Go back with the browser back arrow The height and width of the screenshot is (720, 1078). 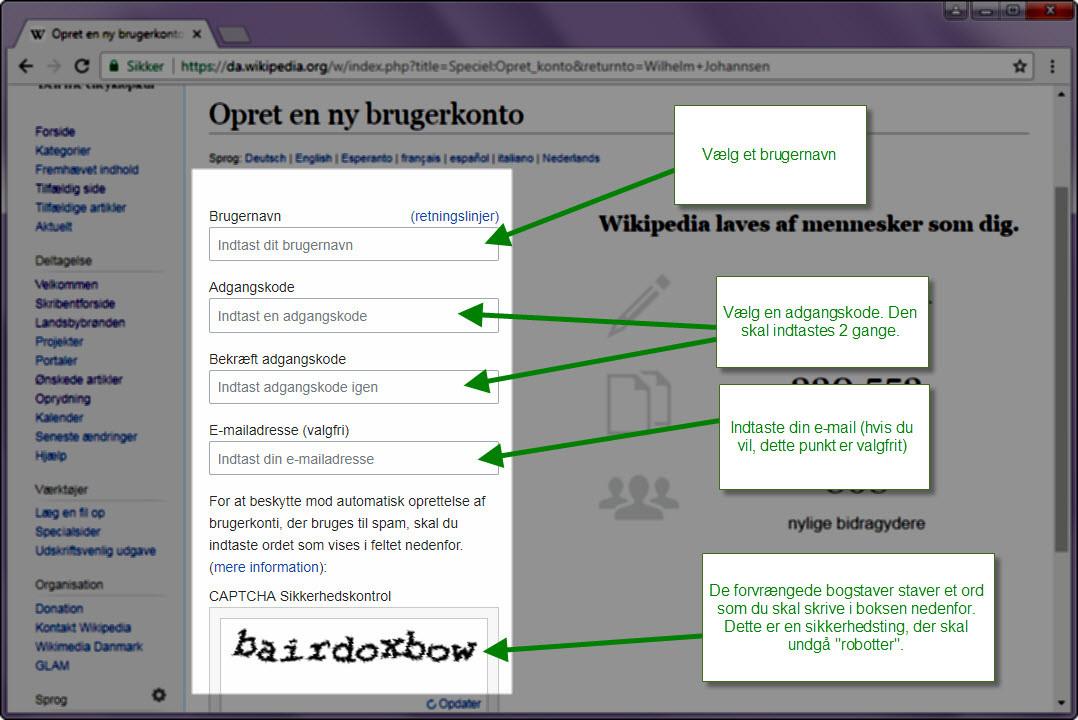tap(26, 66)
